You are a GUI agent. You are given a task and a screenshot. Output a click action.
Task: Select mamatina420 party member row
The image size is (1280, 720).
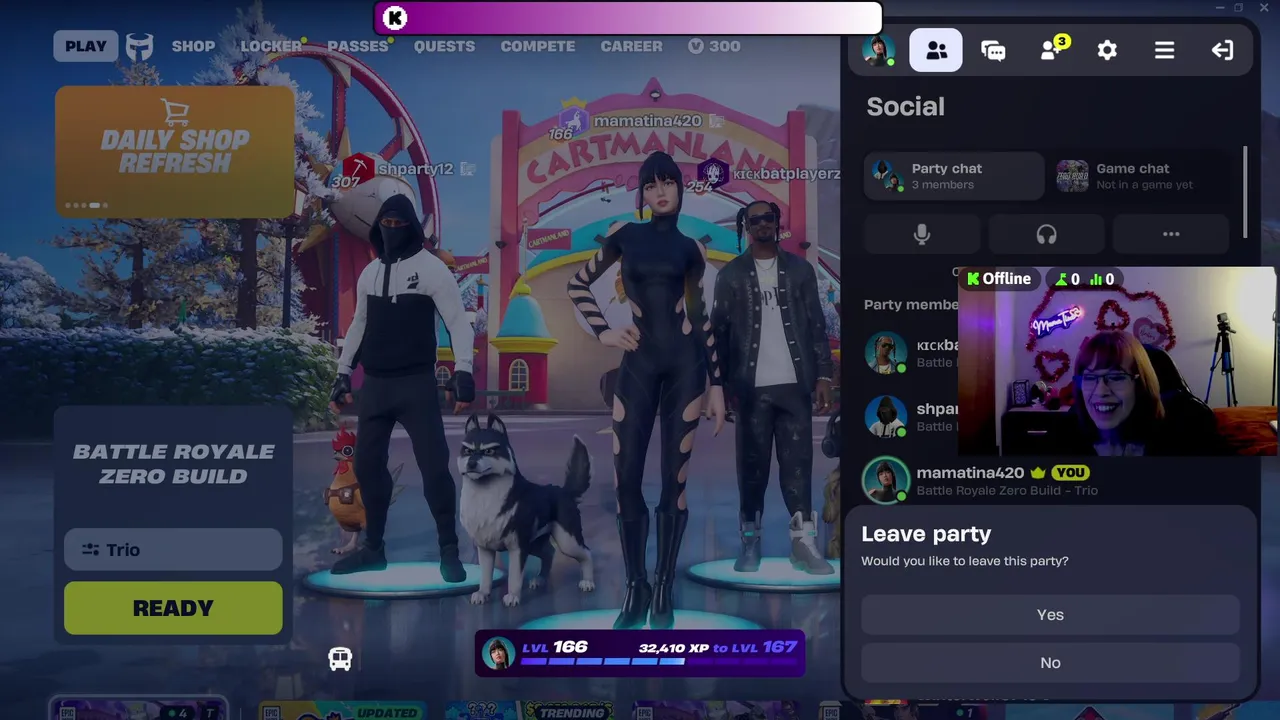pos(1050,481)
